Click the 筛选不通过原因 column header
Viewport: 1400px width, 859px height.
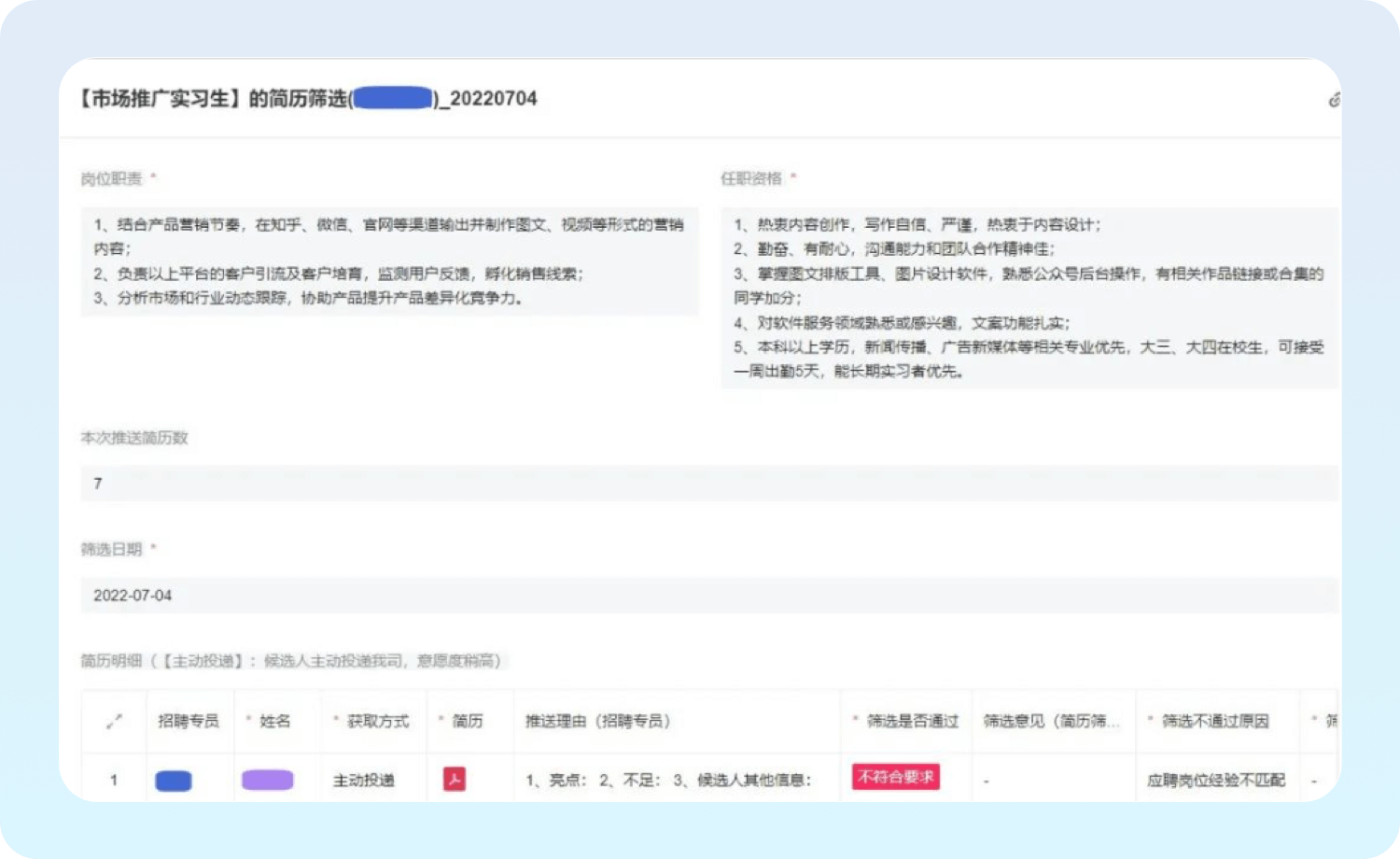pyautogui.click(x=1214, y=721)
